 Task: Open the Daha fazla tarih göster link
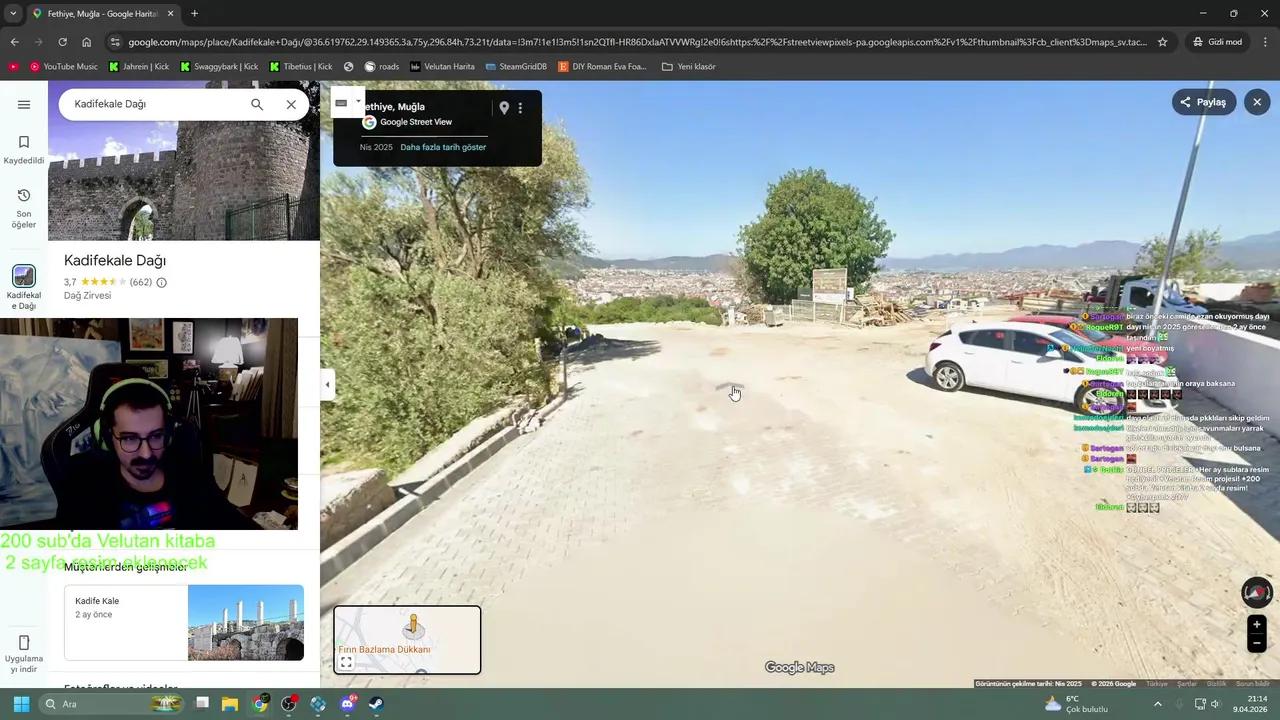pyautogui.click(x=443, y=147)
